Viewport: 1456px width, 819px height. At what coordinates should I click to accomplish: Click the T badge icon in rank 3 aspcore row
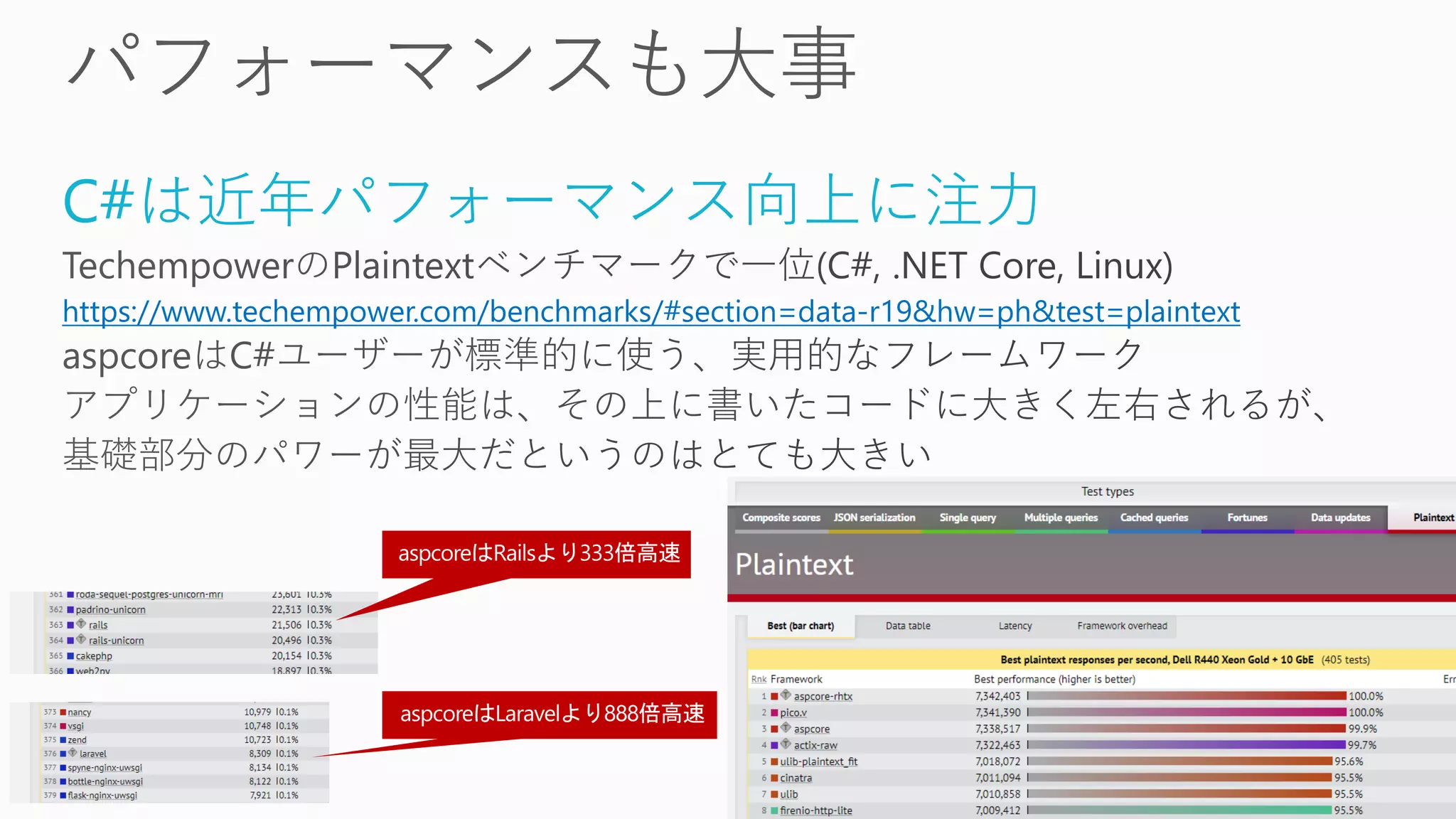pos(786,728)
